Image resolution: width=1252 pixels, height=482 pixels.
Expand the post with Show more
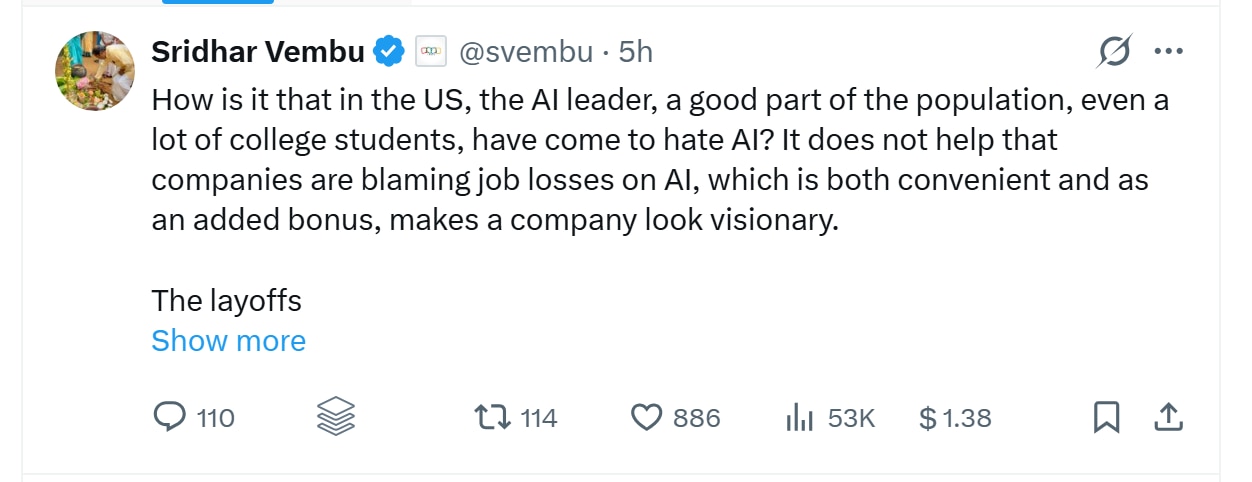click(228, 341)
